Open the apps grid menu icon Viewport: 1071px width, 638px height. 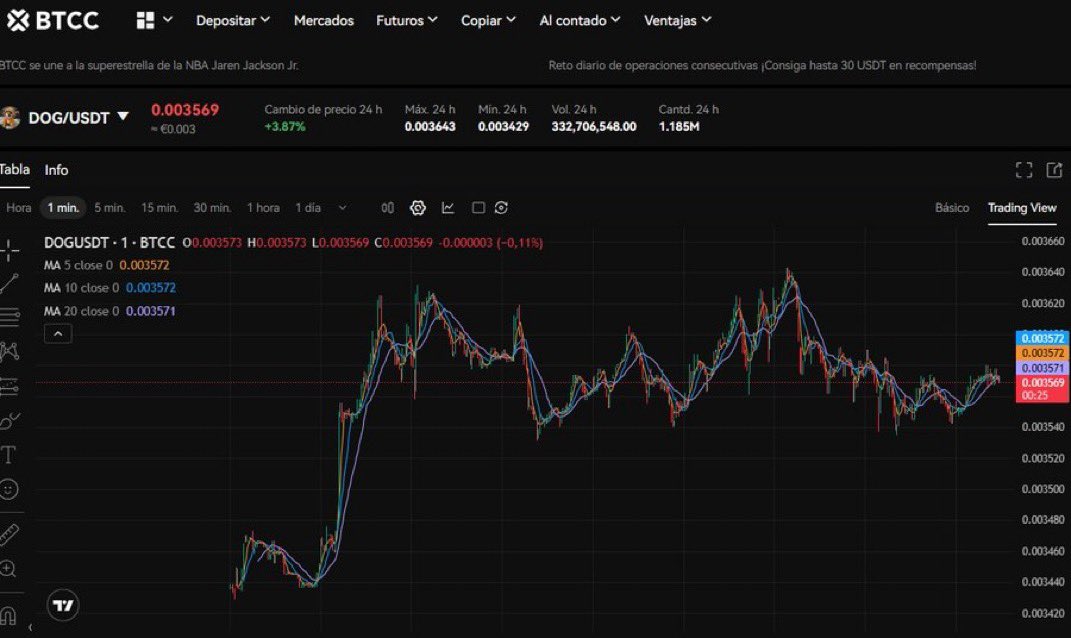(x=145, y=20)
